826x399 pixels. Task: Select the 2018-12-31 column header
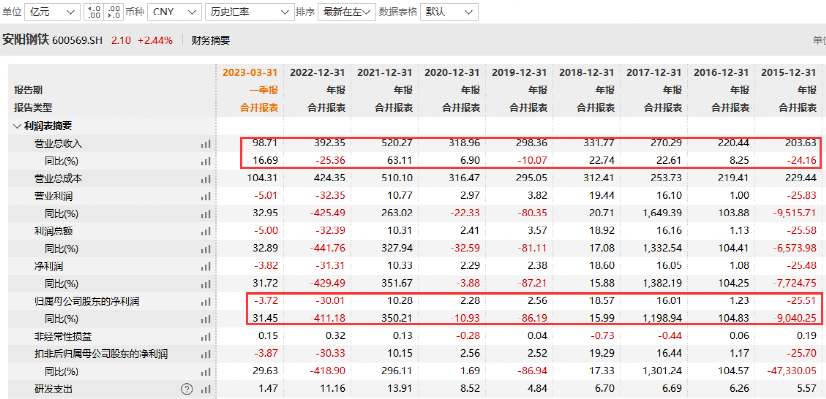[587, 73]
